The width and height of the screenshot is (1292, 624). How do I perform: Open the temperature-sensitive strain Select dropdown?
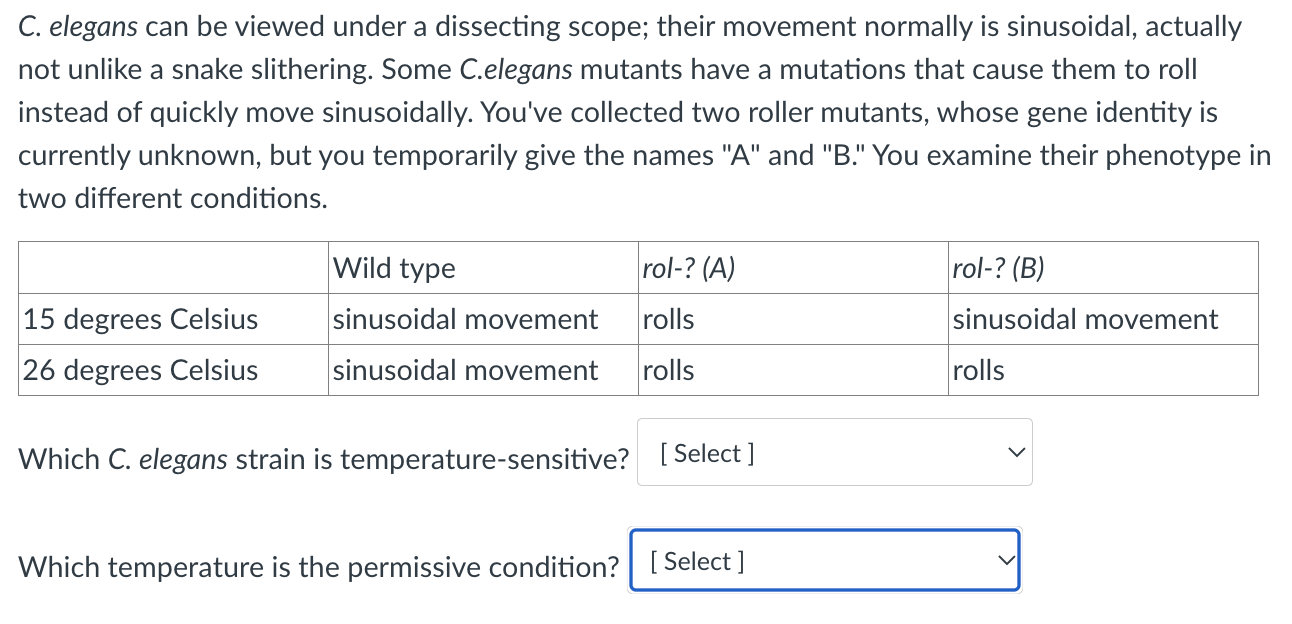coord(833,453)
